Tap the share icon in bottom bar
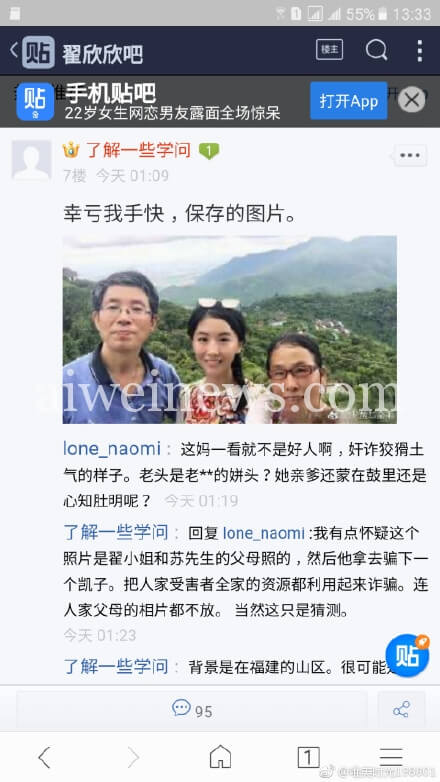Viewport: 440px width, 782px height. click(402, 709)
